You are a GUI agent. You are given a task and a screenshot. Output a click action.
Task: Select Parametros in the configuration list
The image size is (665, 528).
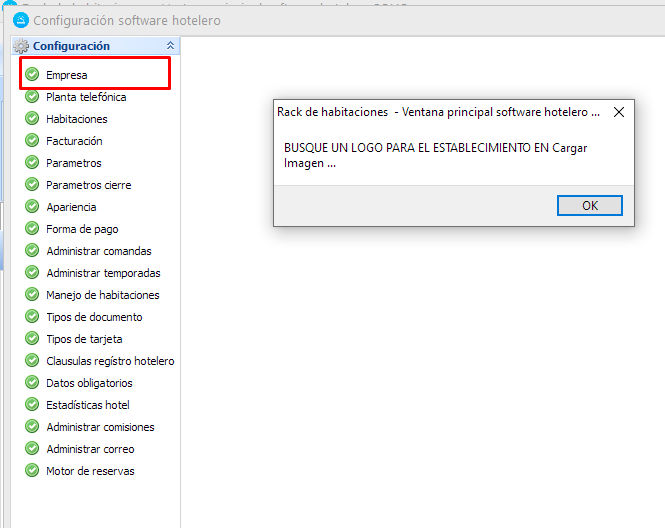click(x=73, y=163)
